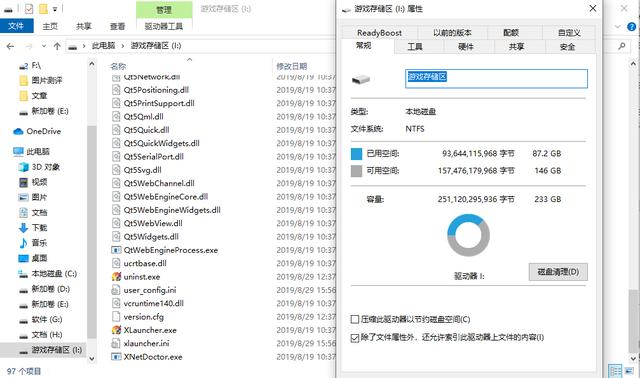The width and height of the screenshot is (640, 378).
Task: Click the properties checkmark quick-access icon
Action: [29, 9]
